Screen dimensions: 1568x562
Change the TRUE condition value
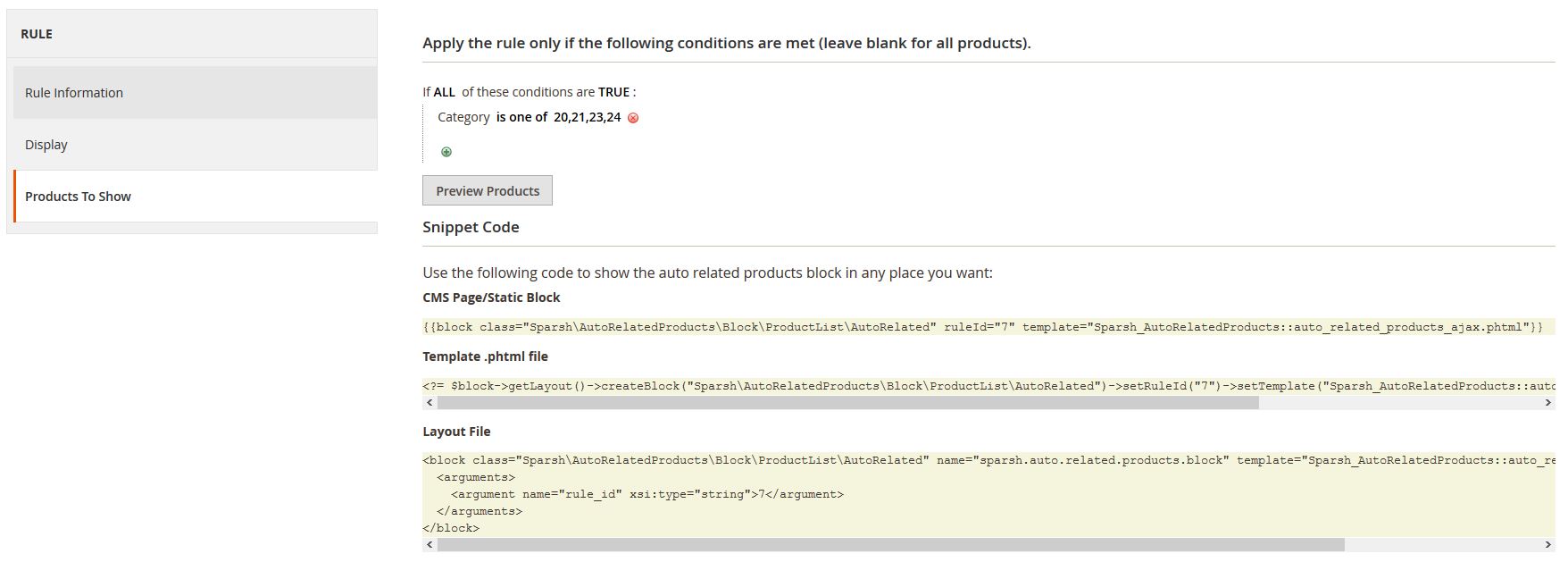click(613, 92)
